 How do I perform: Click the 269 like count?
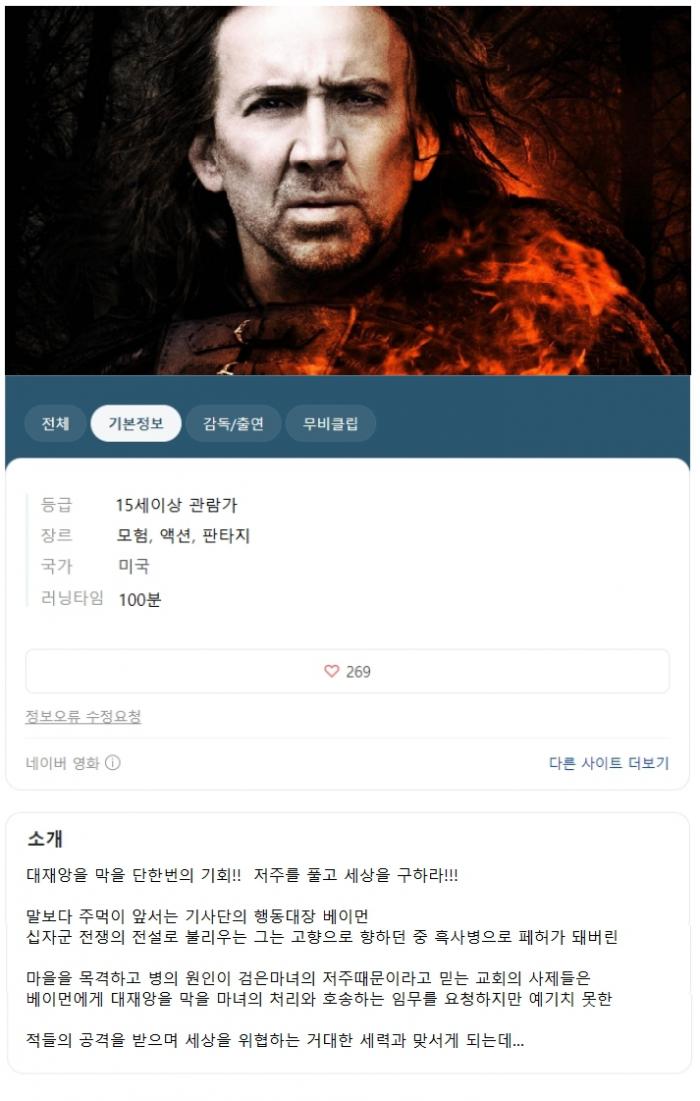tap(358, 672)
